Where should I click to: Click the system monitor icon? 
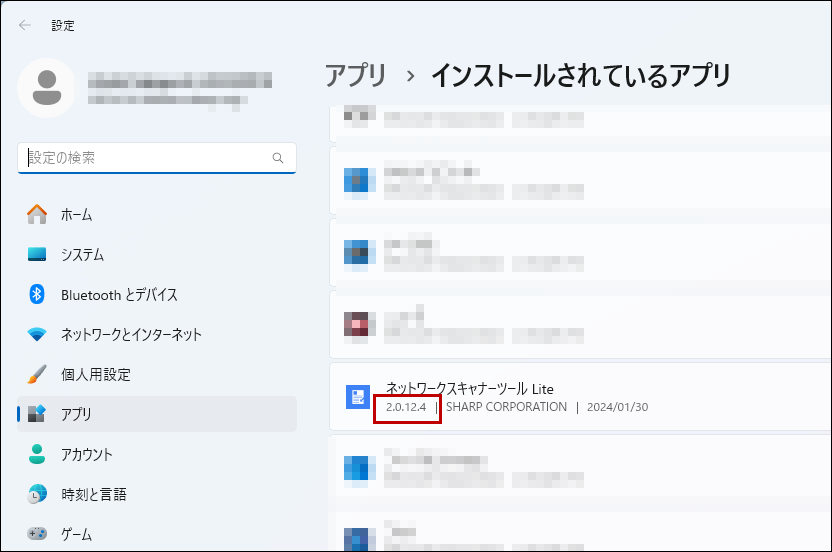click(x=37, y=254)
